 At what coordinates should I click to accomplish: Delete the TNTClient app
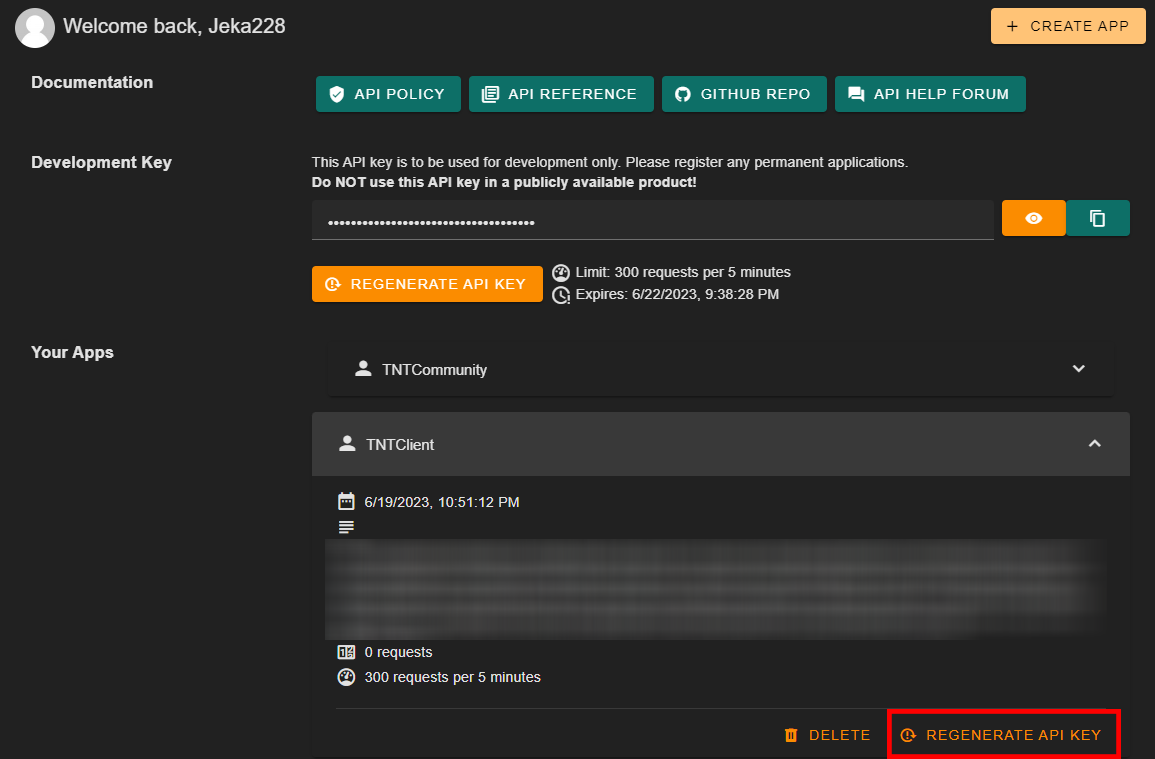827,735
